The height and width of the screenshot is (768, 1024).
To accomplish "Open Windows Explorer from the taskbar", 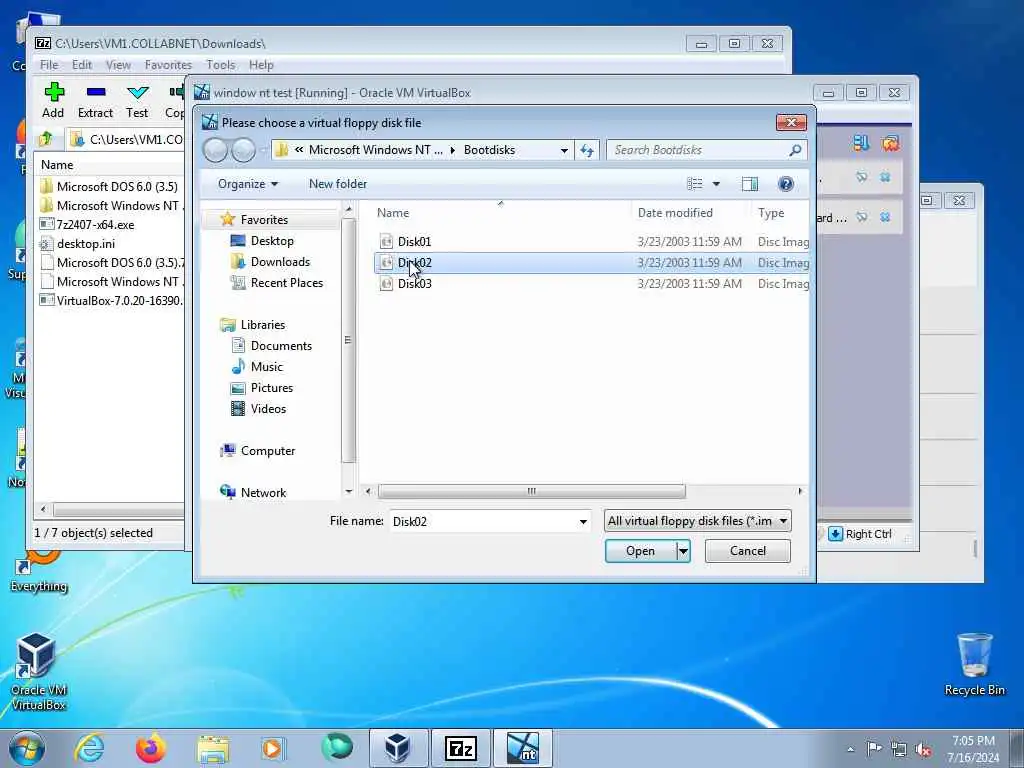I will (213, 748).
